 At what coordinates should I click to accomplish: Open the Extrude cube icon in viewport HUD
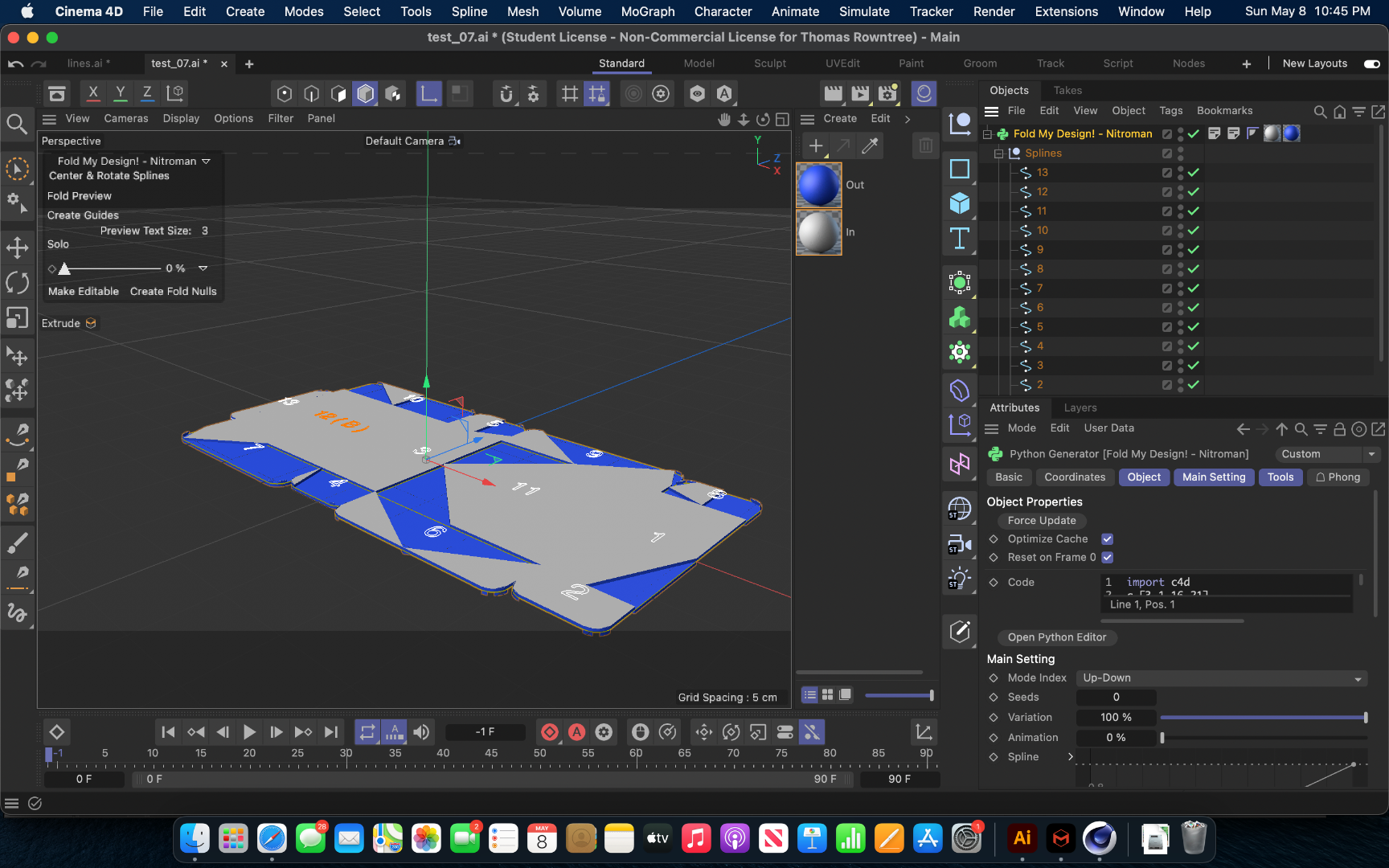pos(91,323)
